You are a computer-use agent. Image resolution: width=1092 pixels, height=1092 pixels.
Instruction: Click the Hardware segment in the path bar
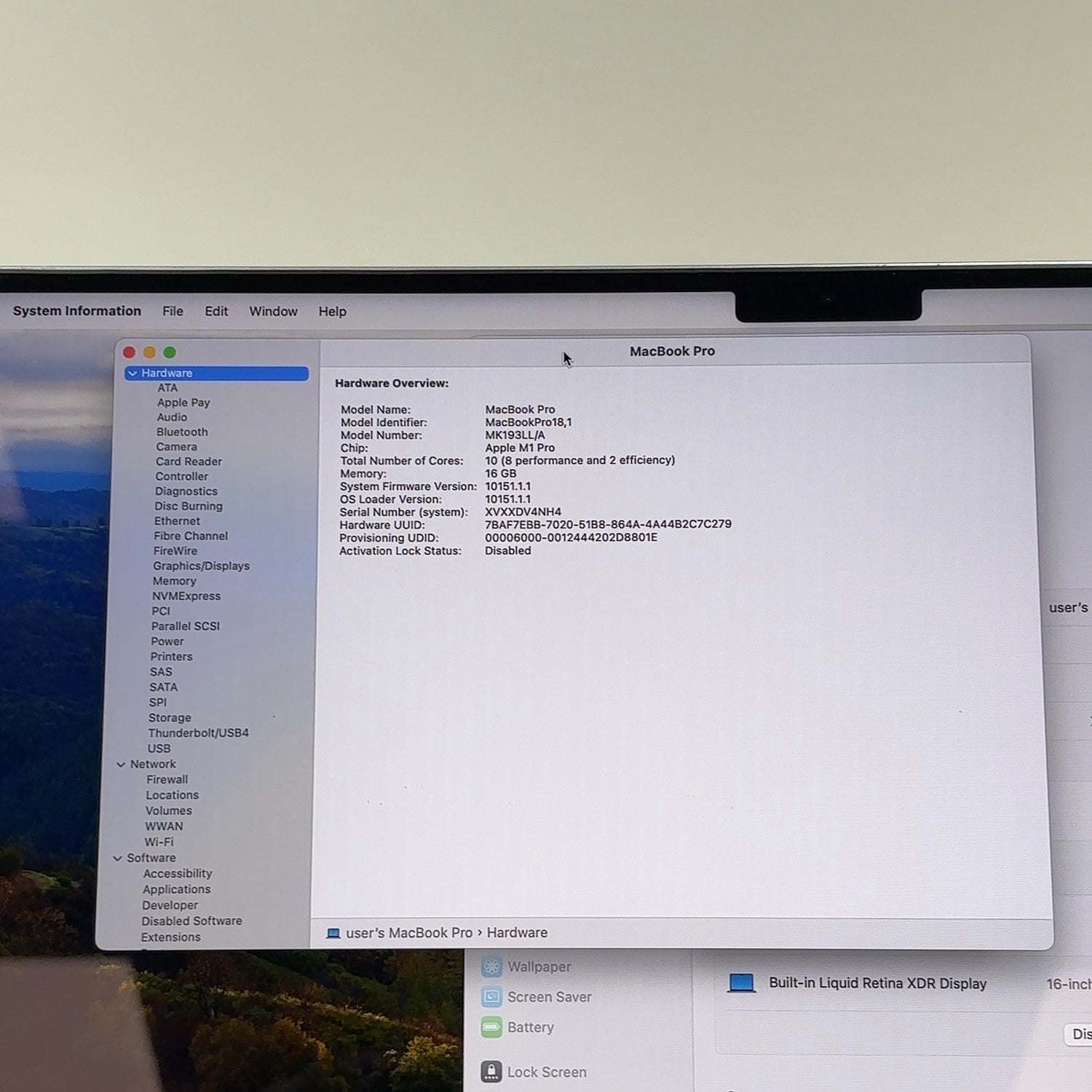517,933
